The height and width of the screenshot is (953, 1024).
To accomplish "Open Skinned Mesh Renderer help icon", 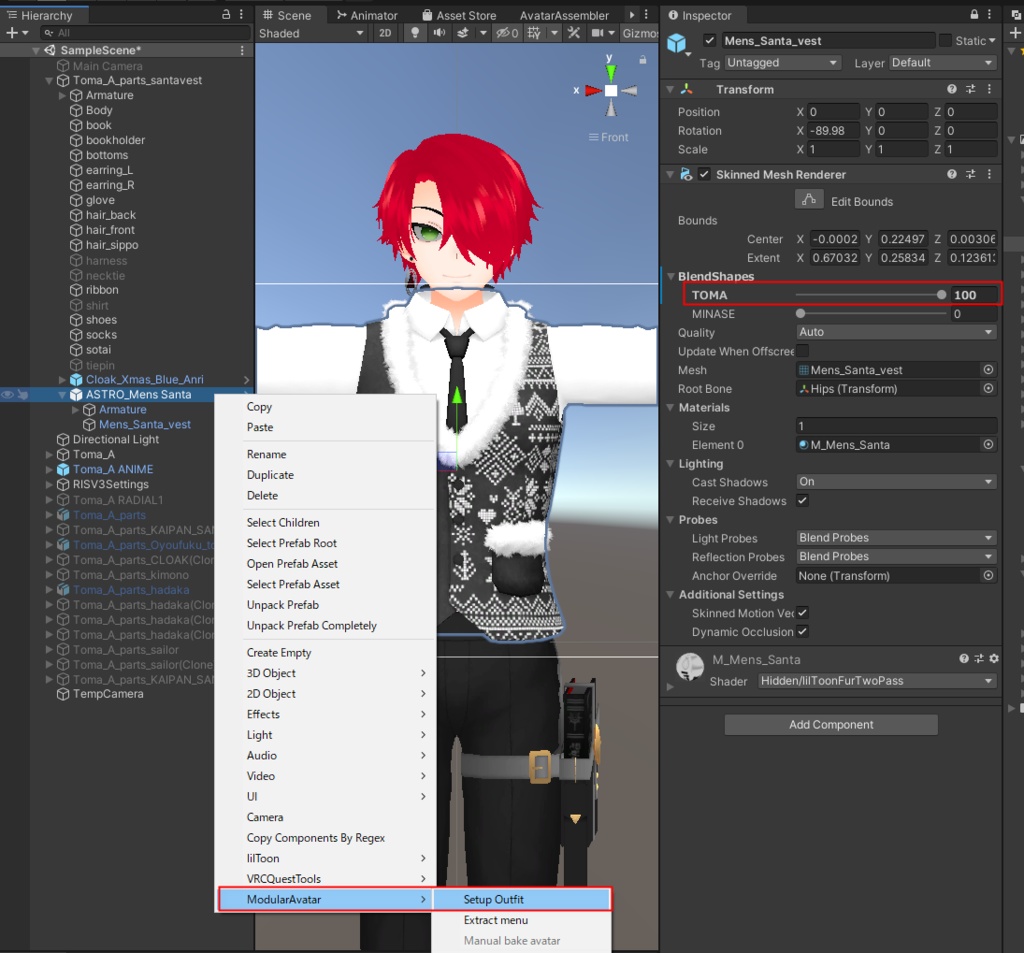I will click(x=952, y=174).
